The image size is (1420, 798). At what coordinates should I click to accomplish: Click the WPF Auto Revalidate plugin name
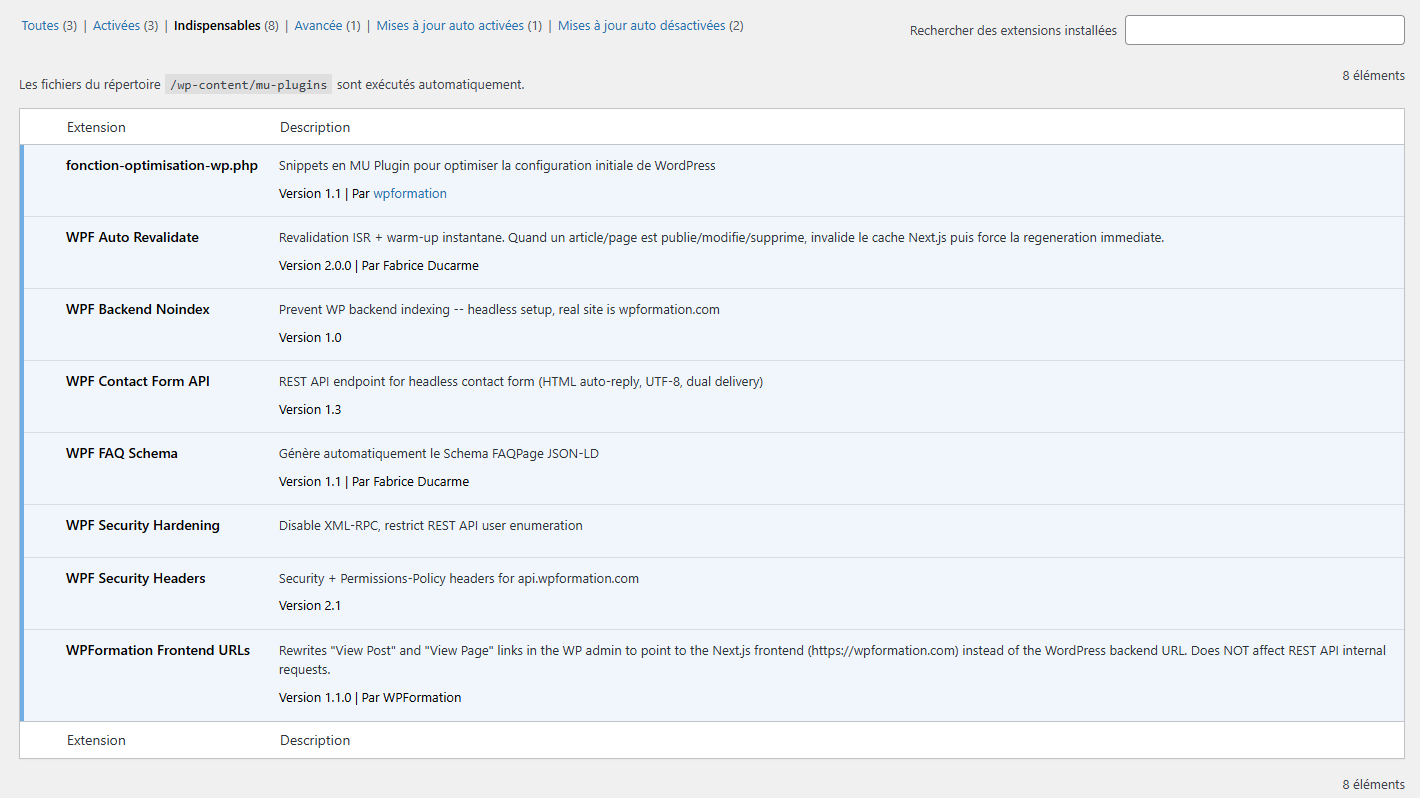point(132,238)
